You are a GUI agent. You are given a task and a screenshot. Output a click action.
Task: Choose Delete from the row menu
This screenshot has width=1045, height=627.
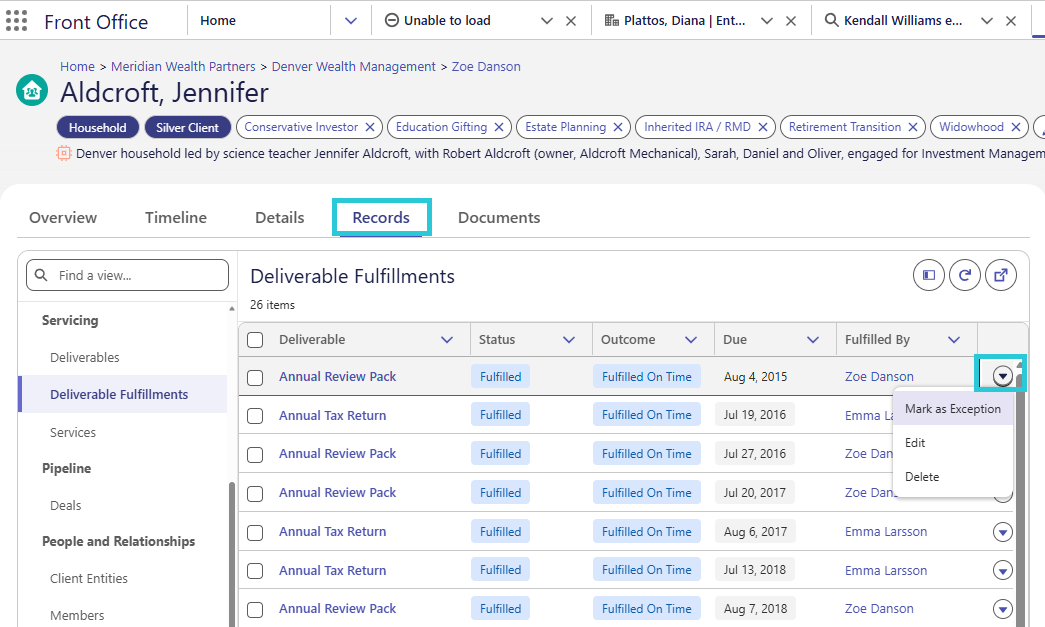pyautogui.click(x=952, y=477)
